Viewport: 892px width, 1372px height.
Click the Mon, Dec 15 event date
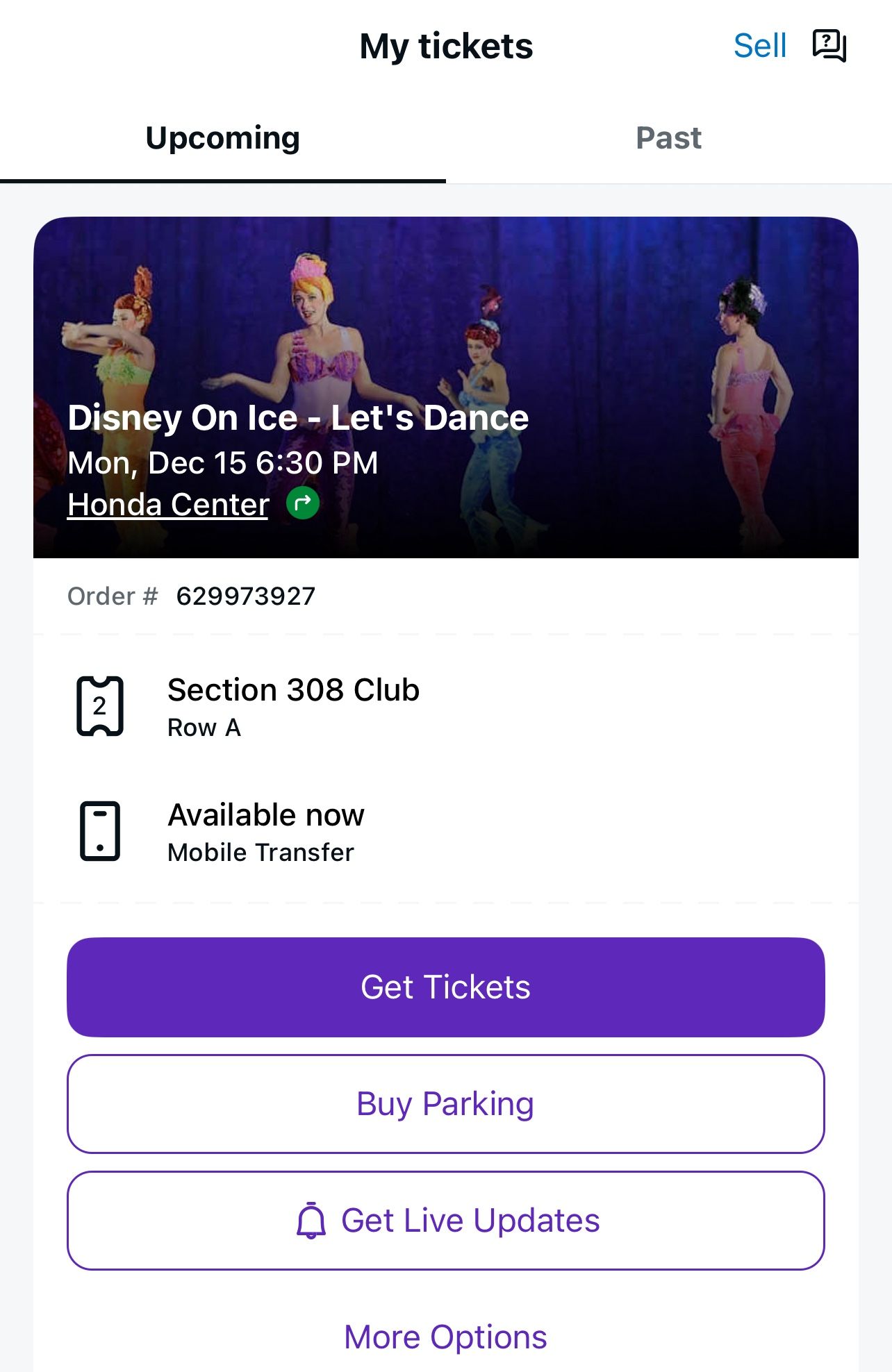click(223, 463)
